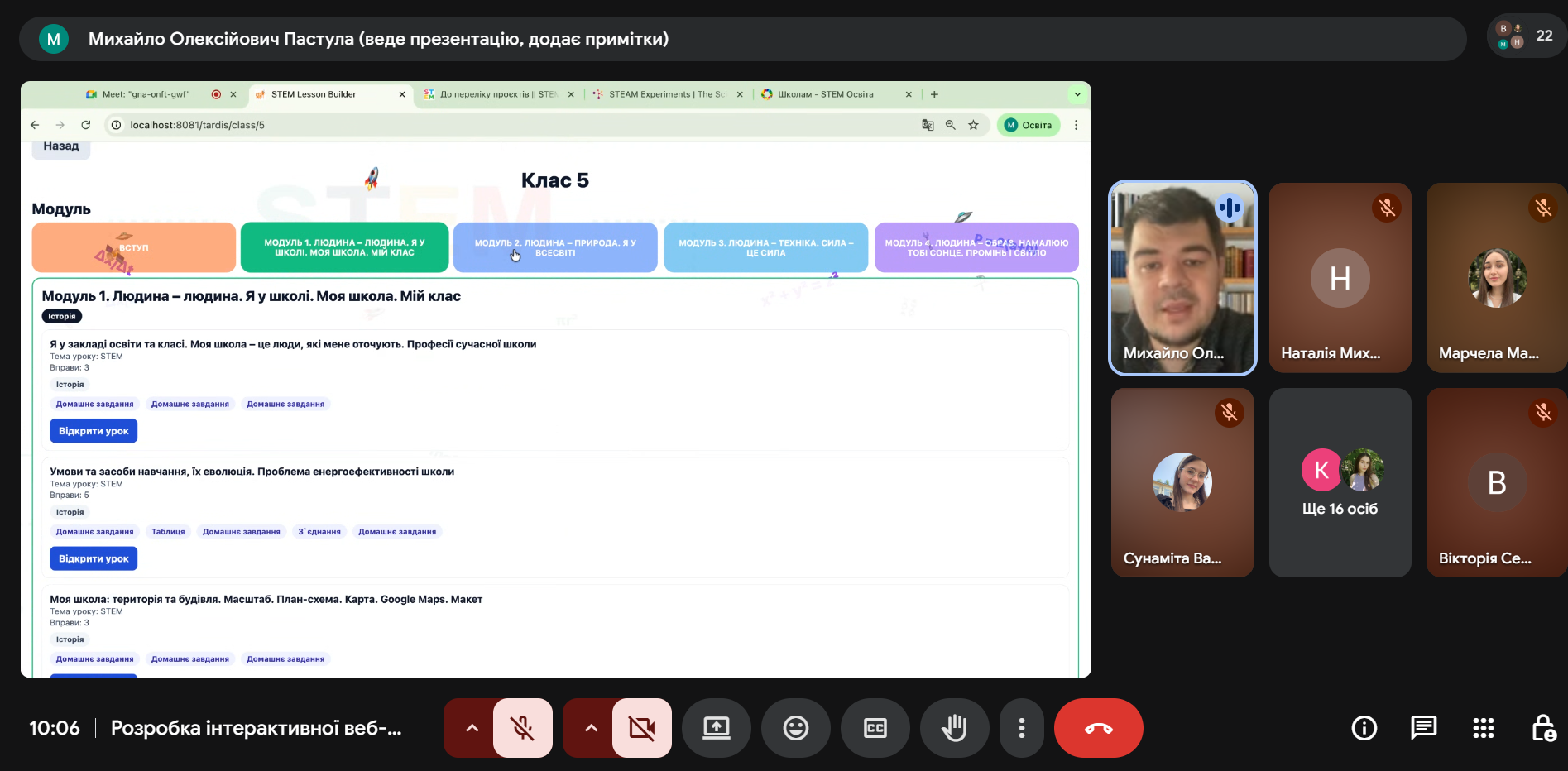Viewport: 1568px width, 771px height.
Task: Select МОДУЛЬ 4 Людина – образ tab
Action: click(976, 247)
